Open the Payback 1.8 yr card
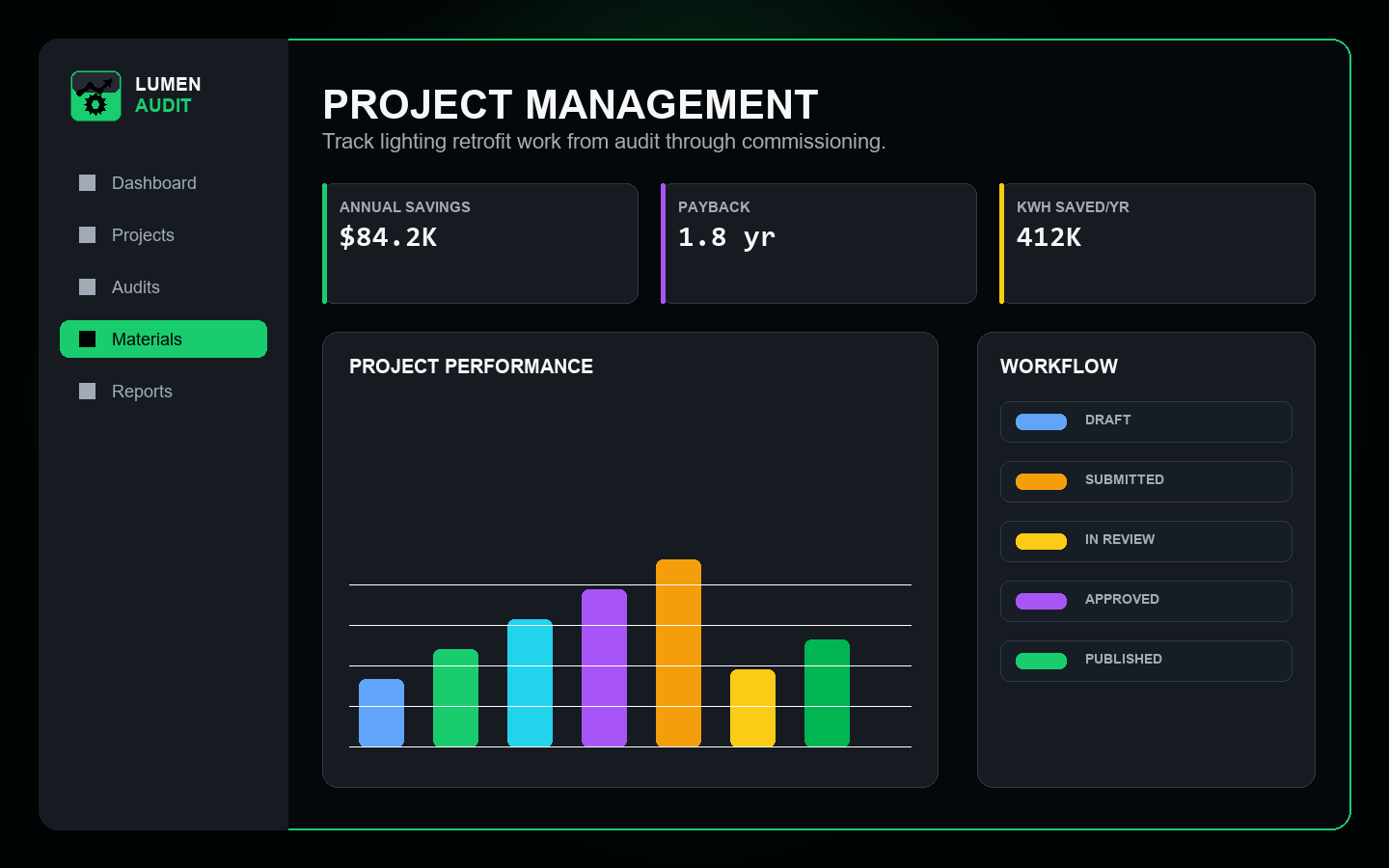The image size is (1389, 868). 819,244
